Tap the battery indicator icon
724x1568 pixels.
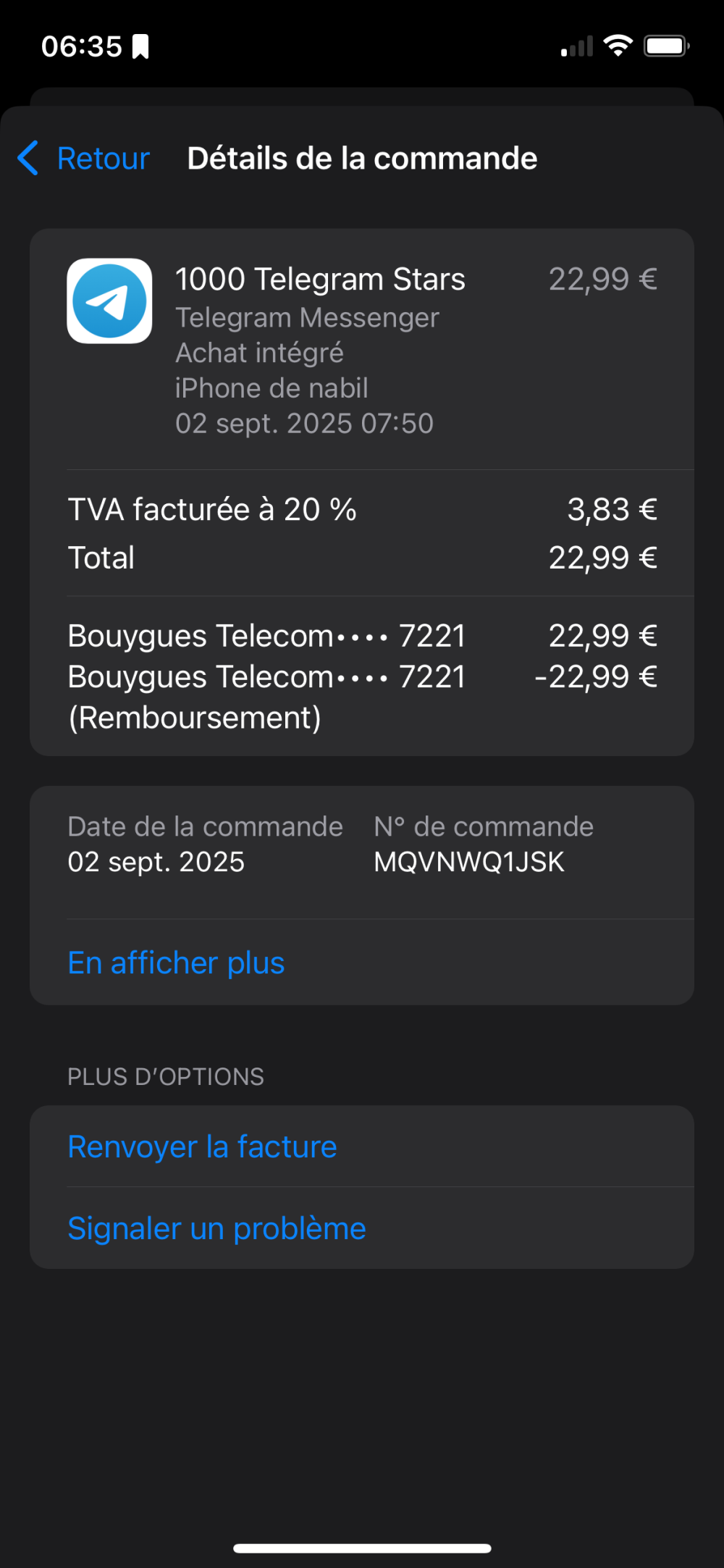666,46
